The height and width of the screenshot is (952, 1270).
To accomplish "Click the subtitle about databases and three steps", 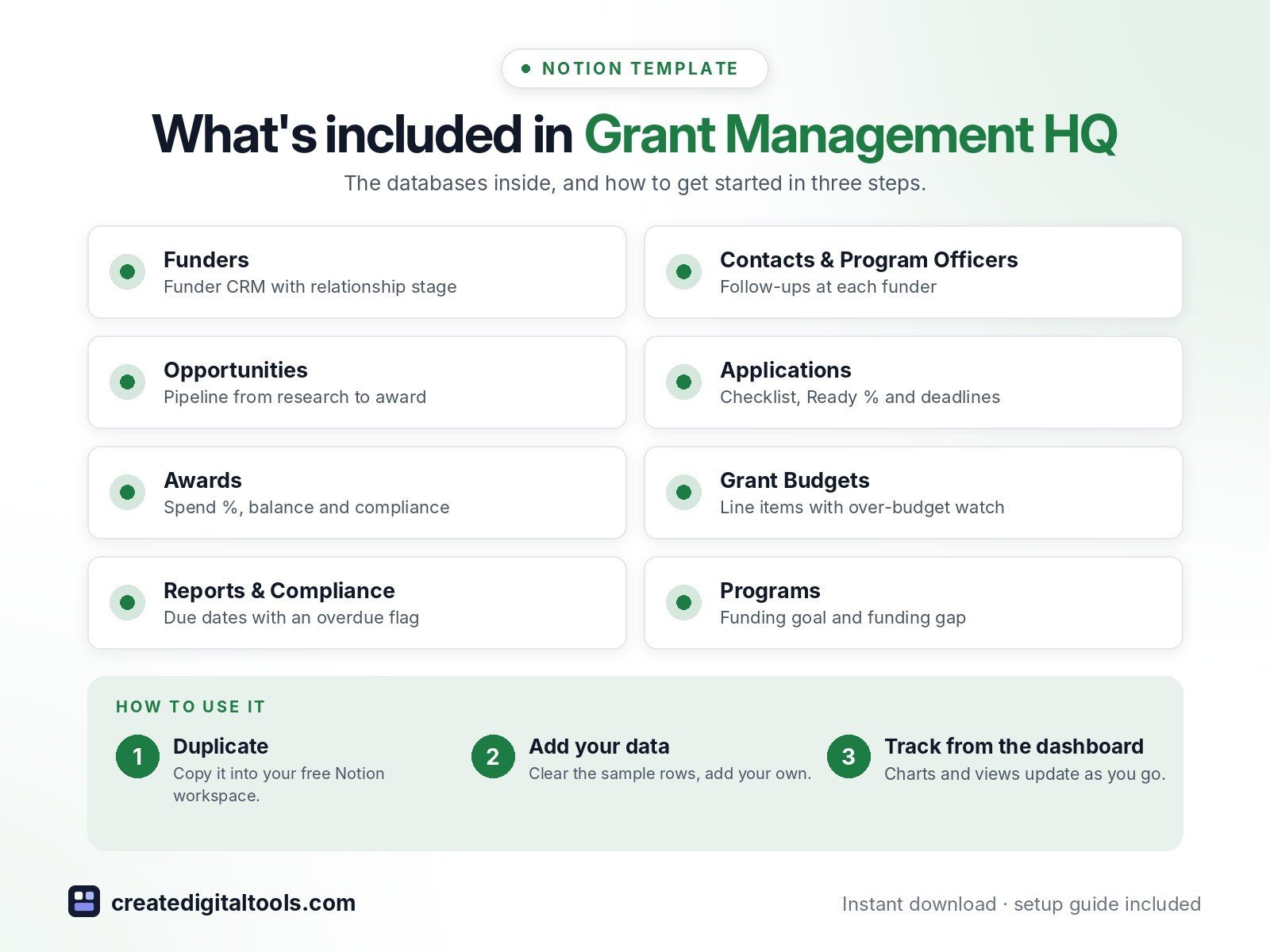I will pos(635,183).
